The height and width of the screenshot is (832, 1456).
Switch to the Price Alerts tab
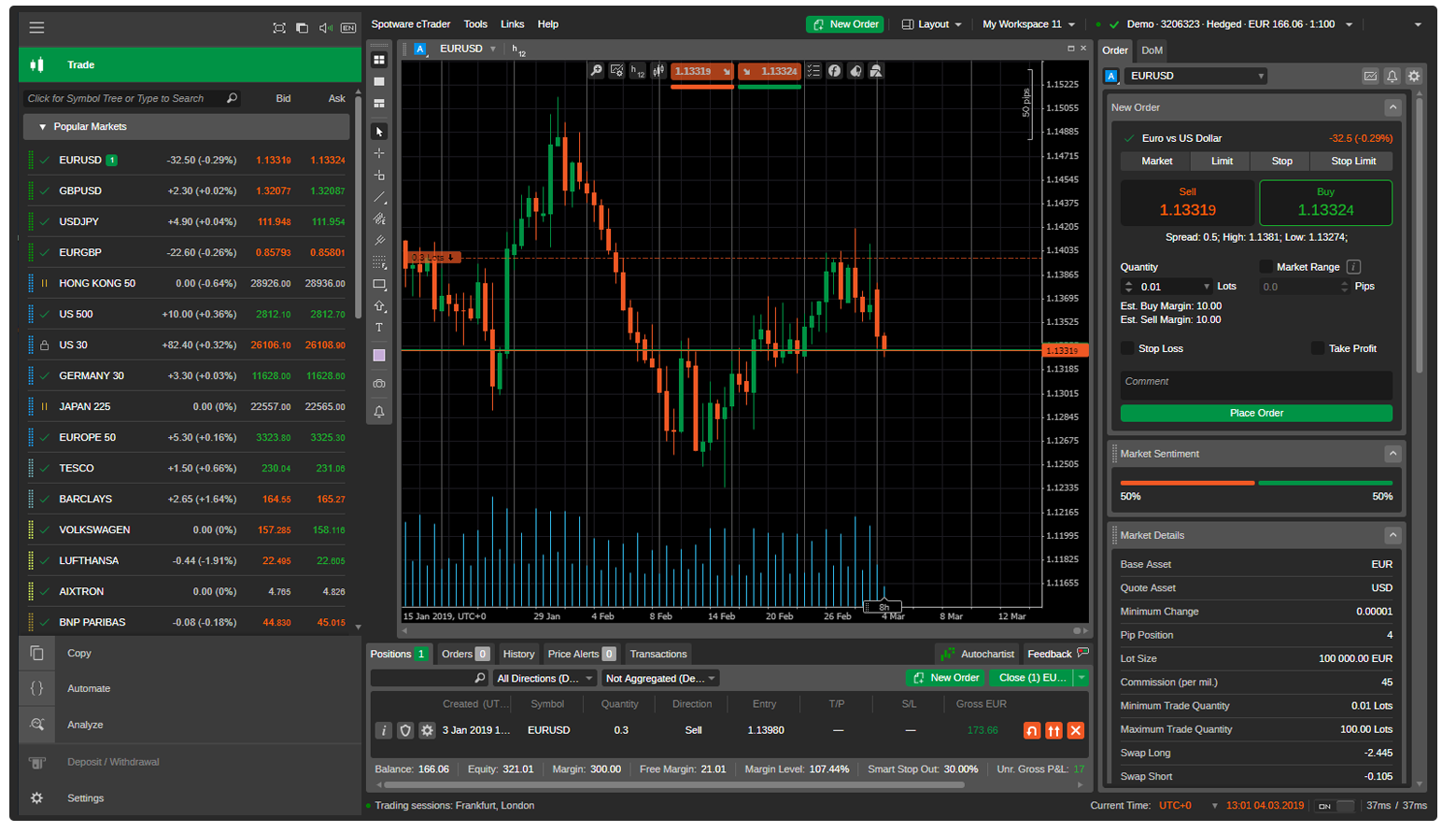click(582, 654)
